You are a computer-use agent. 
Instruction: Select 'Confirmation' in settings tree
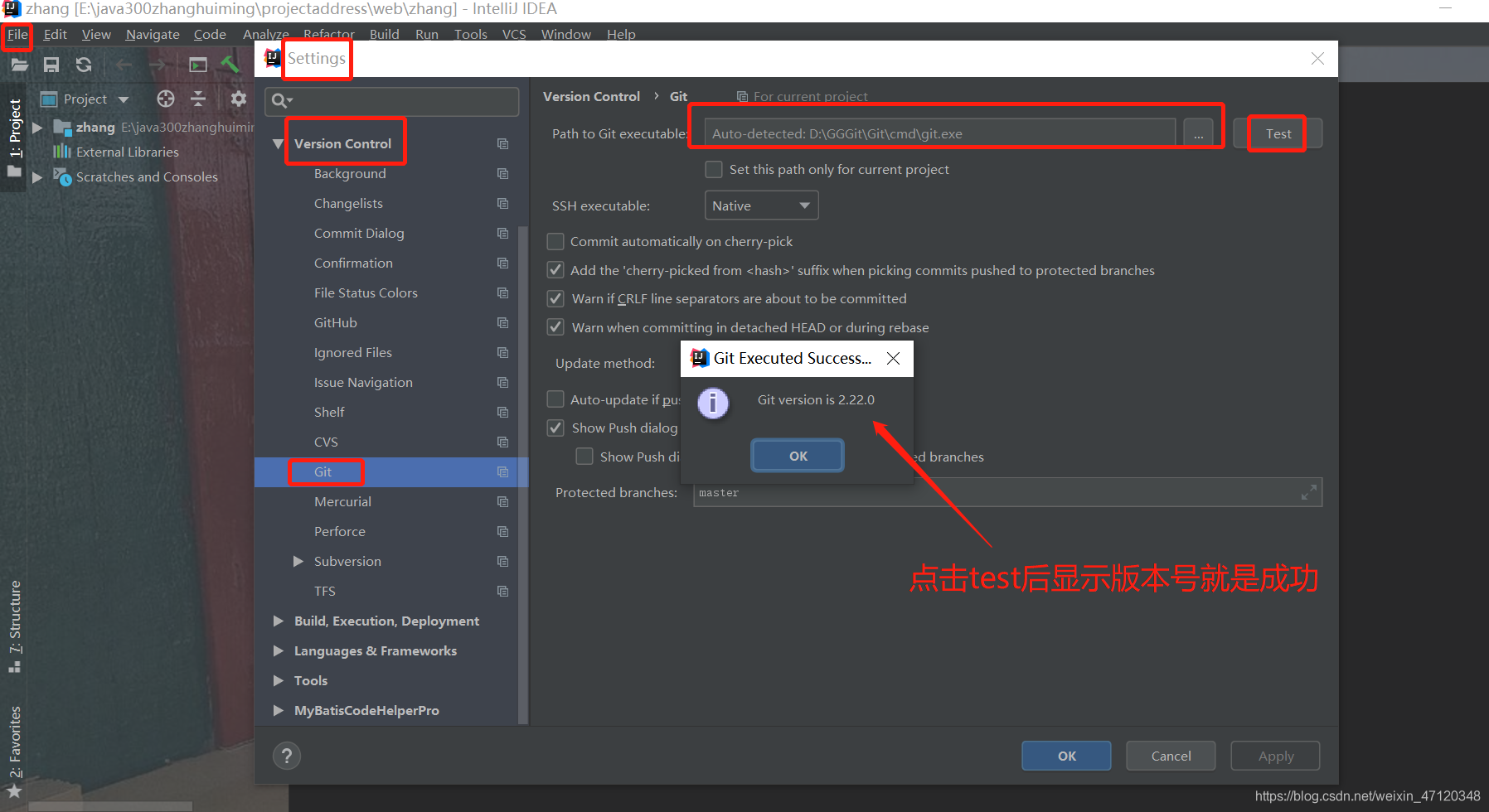[353, 263]
